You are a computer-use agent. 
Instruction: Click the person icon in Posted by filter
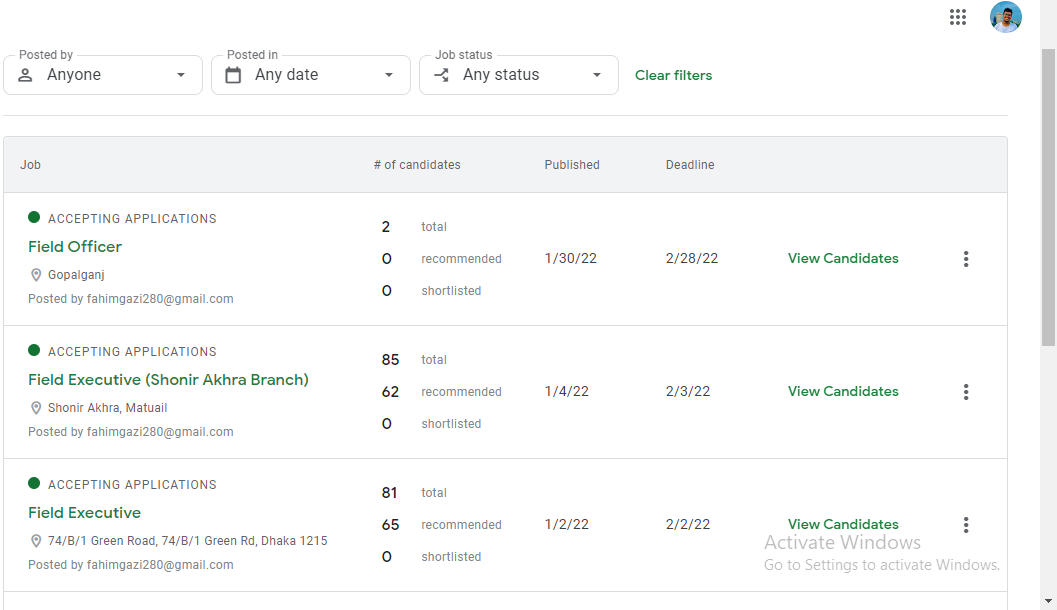[25, 75]
